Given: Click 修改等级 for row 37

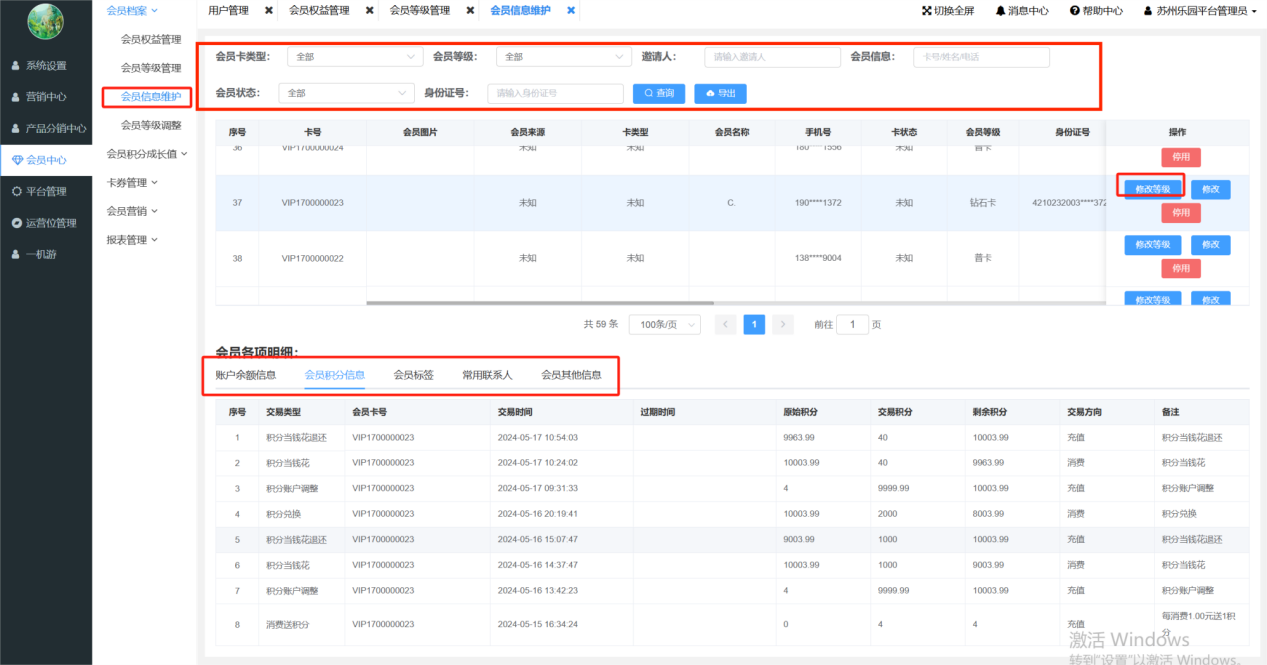Looking at the screenshot, I should coord(1152,189).
